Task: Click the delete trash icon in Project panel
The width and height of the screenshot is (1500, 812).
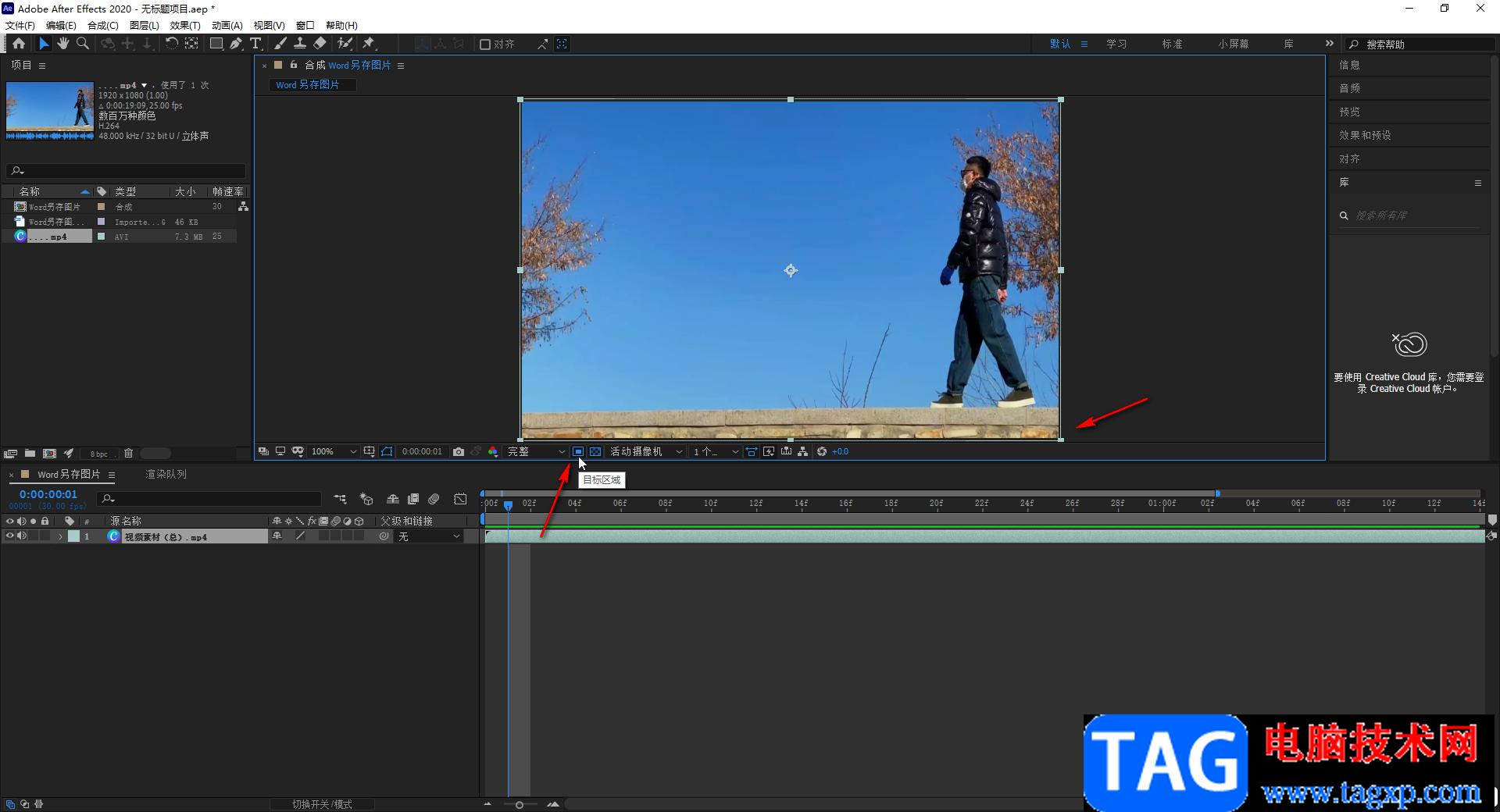Action: pos(128,453)
